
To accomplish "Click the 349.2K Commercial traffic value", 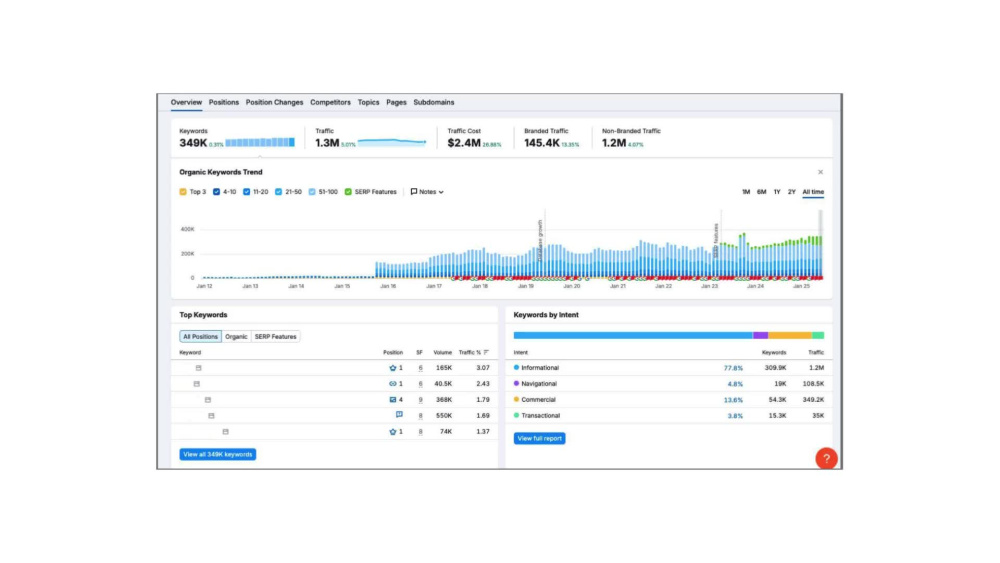I will coord(813,400).
